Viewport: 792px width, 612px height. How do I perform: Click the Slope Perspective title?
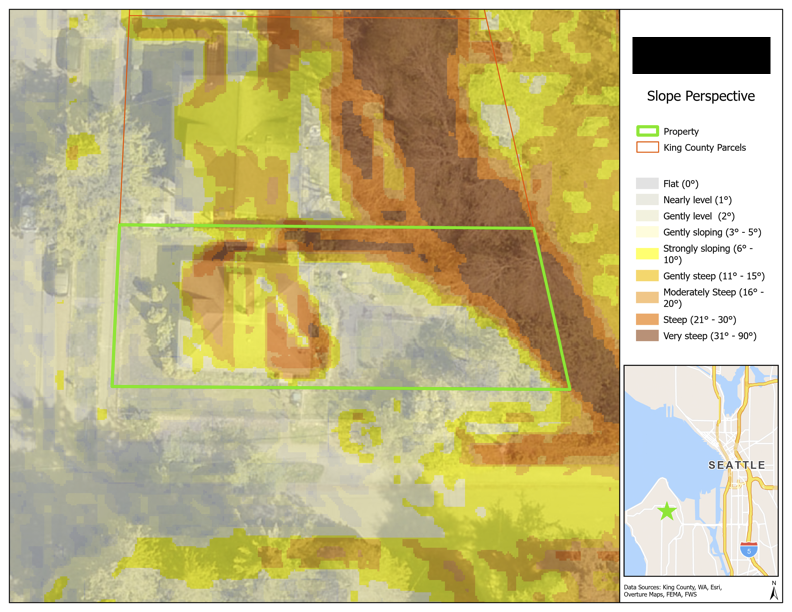[700, 97]
